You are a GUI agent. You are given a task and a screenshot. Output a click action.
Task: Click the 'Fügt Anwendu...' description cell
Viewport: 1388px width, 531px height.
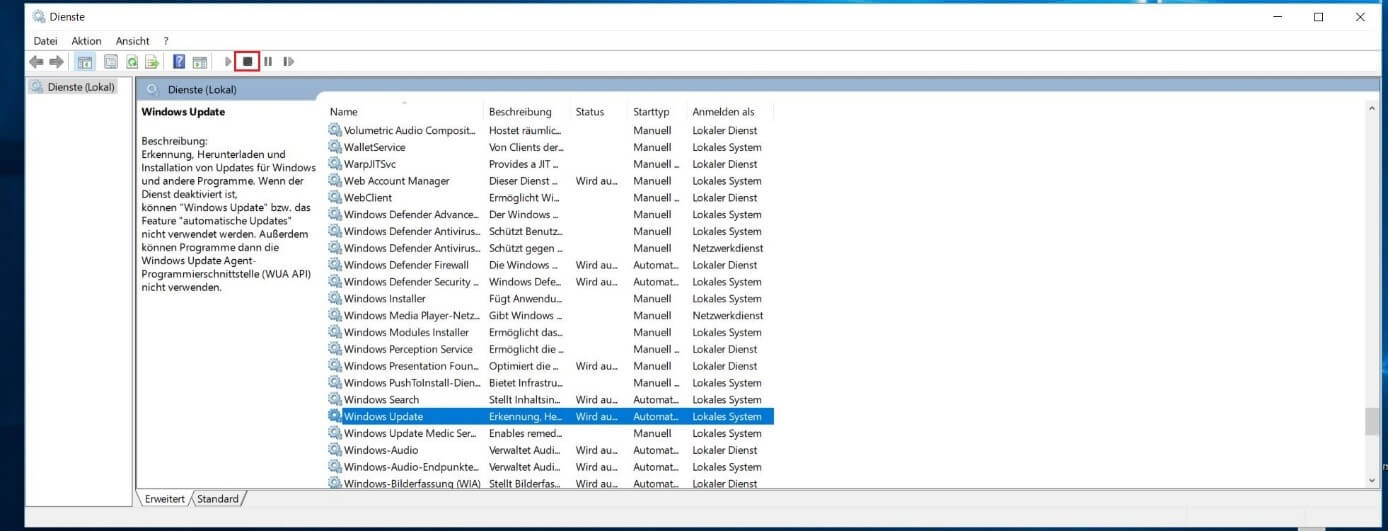[x=524, y=298]
